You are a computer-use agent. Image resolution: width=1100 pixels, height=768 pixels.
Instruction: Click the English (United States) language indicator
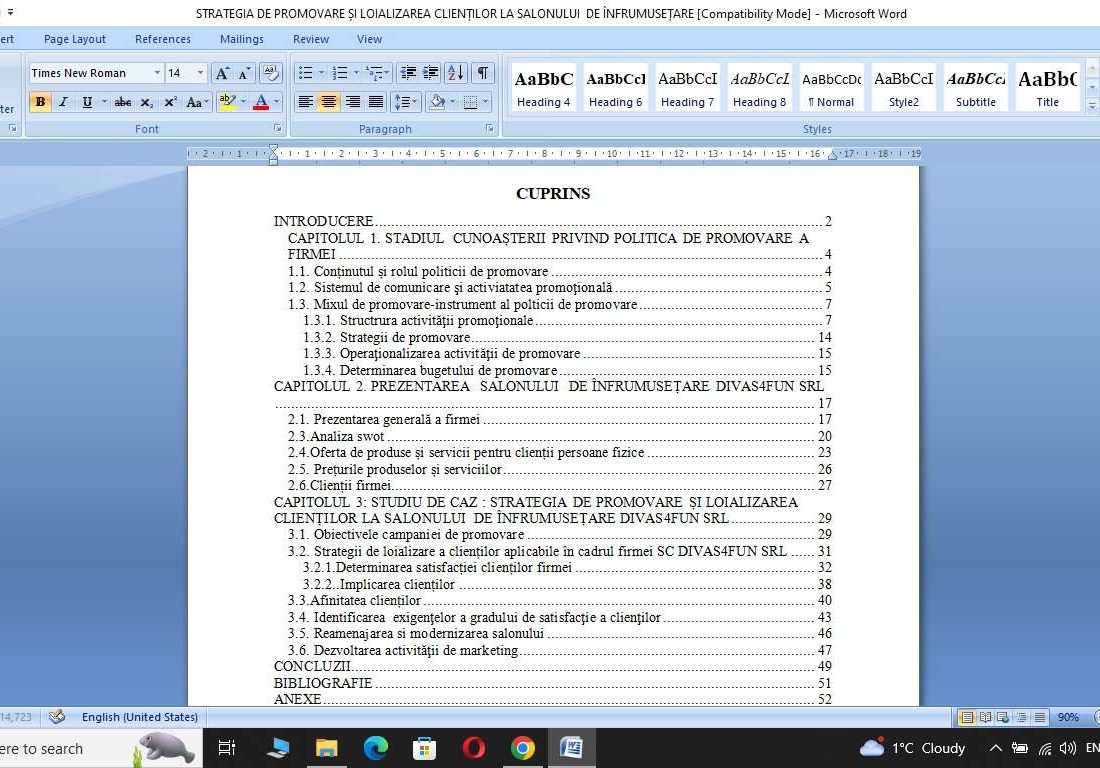139,717
